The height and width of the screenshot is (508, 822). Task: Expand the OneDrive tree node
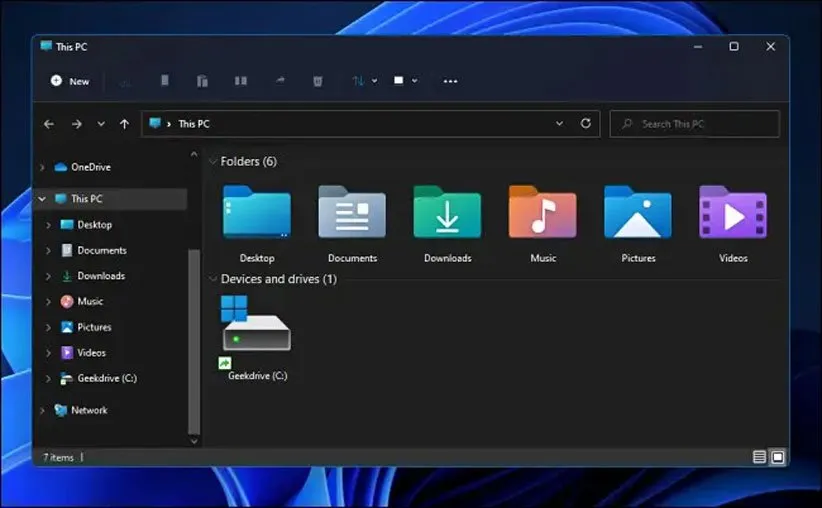pos(42,167)
